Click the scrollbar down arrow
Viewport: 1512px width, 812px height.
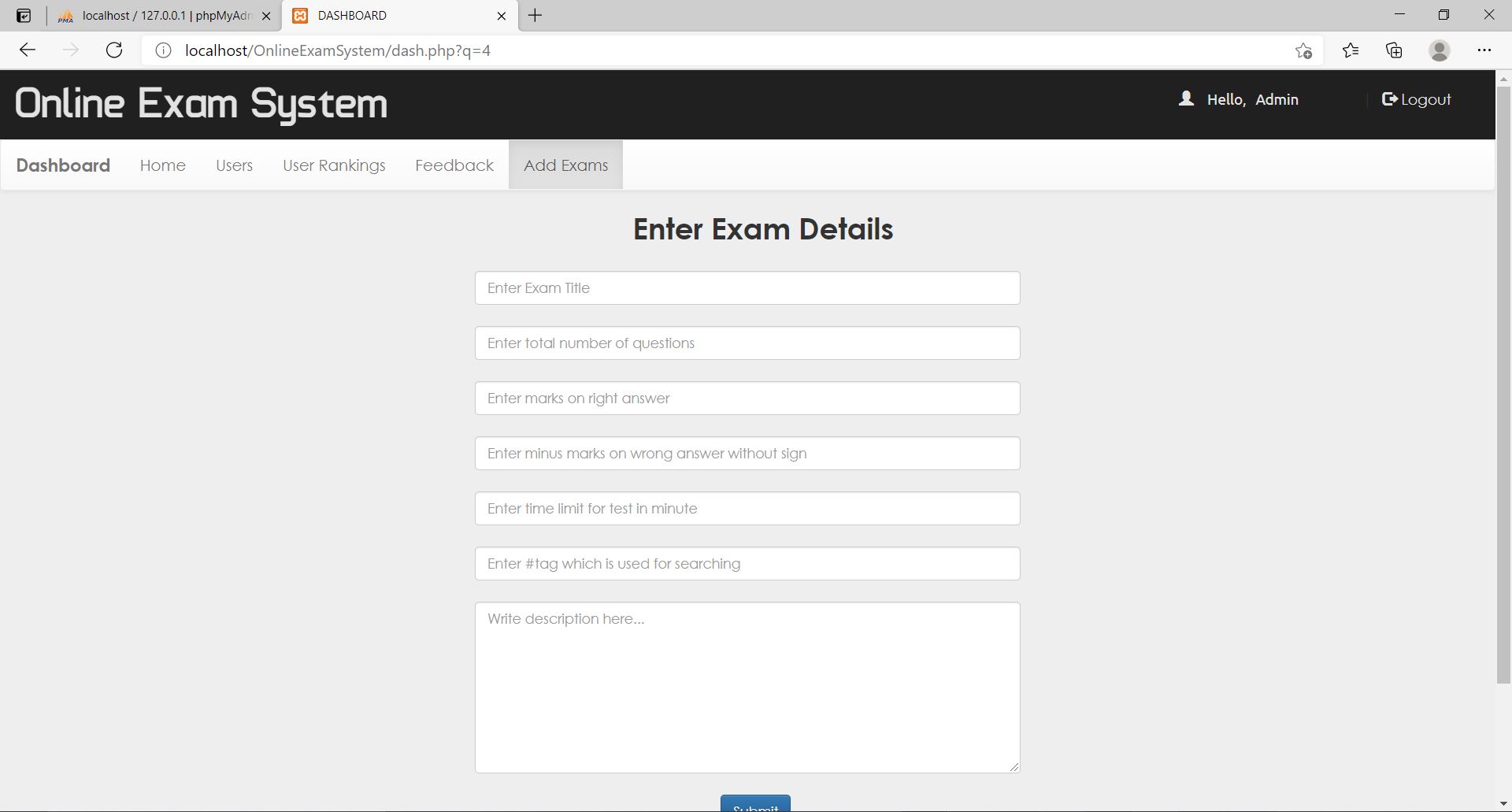coord(1503,804)
